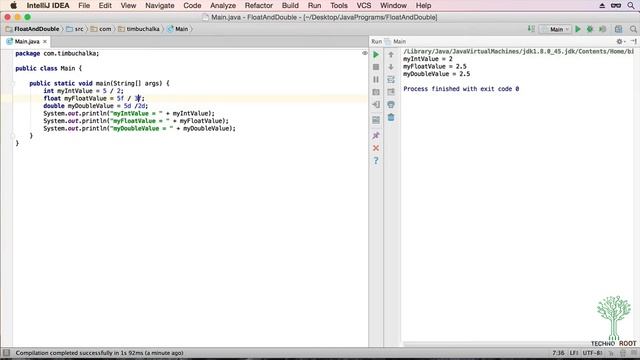Click src breadcrumb in navigation bar
640x360 pixels.
pyautogui.click(x=75, y=29)
